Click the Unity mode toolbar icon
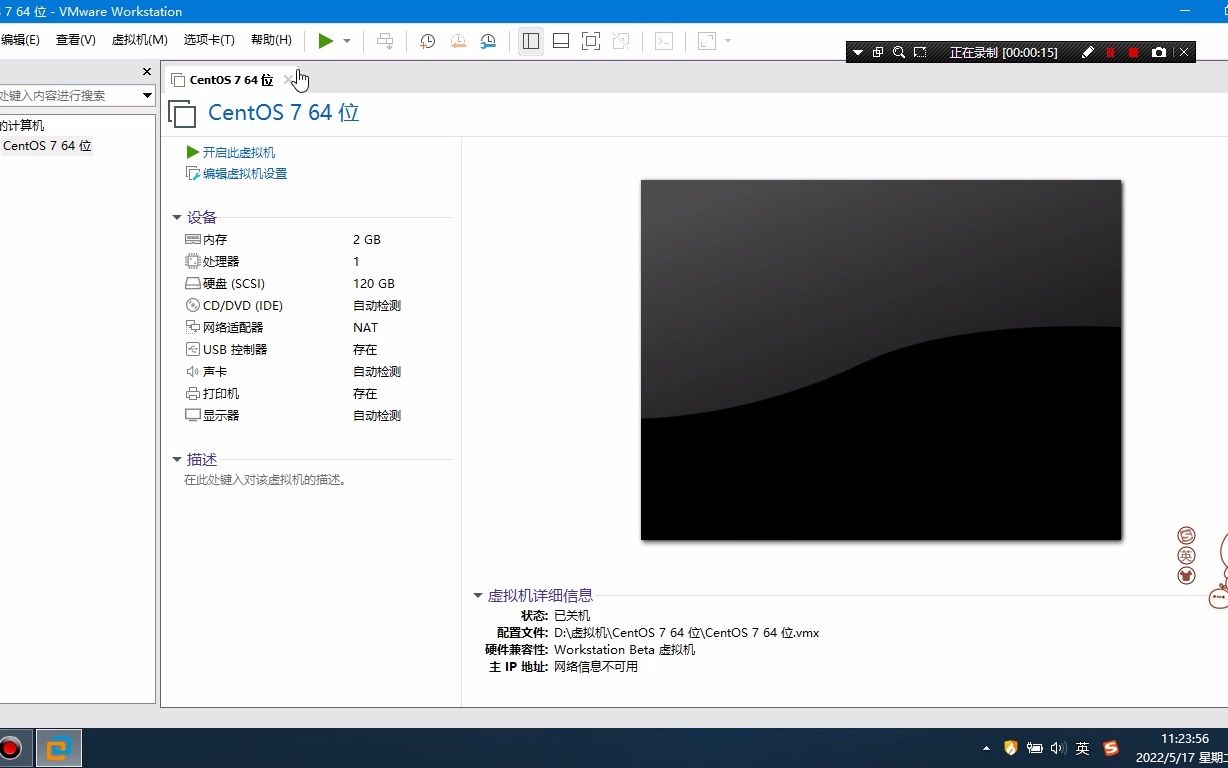This screenshot has height=768, width=1228. click(x=621, y=41)
